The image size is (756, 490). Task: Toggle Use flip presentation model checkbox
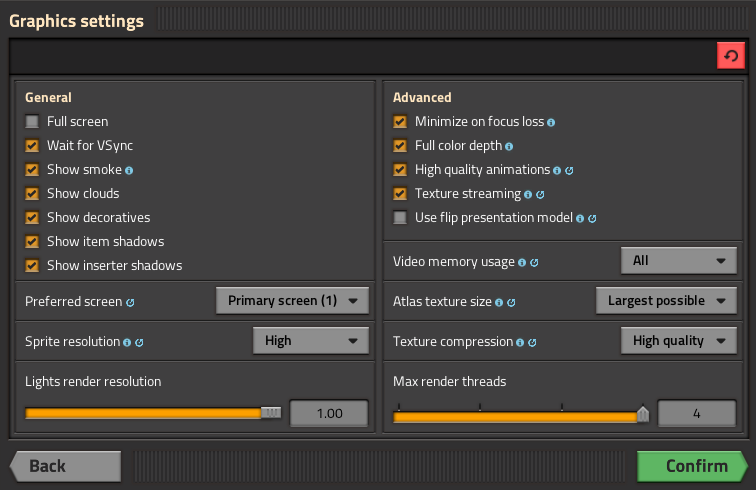tap(400, 218)
